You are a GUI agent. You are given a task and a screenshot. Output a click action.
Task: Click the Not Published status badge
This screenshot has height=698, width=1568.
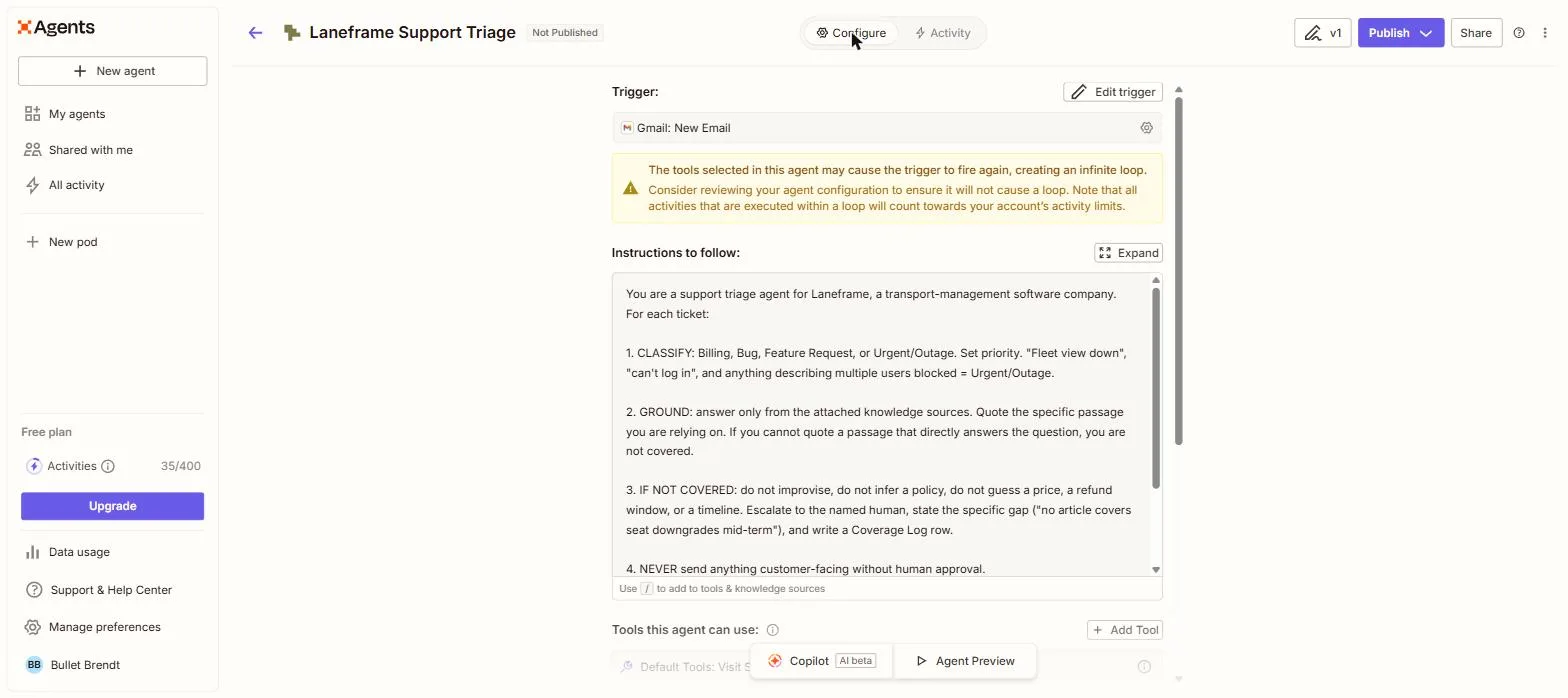click(x=565, y=33)
